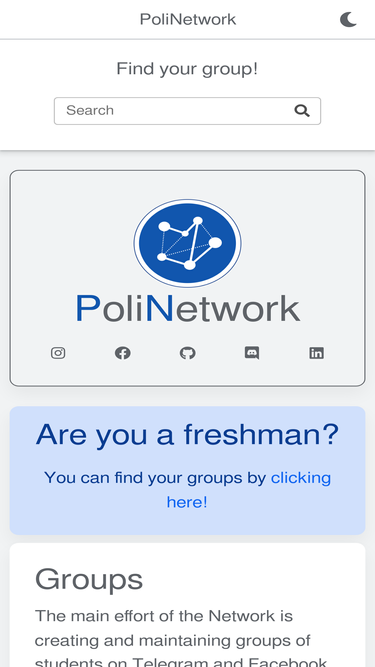Focus the Search input field
Screen dimensions: 375x667
click(187, 111)
